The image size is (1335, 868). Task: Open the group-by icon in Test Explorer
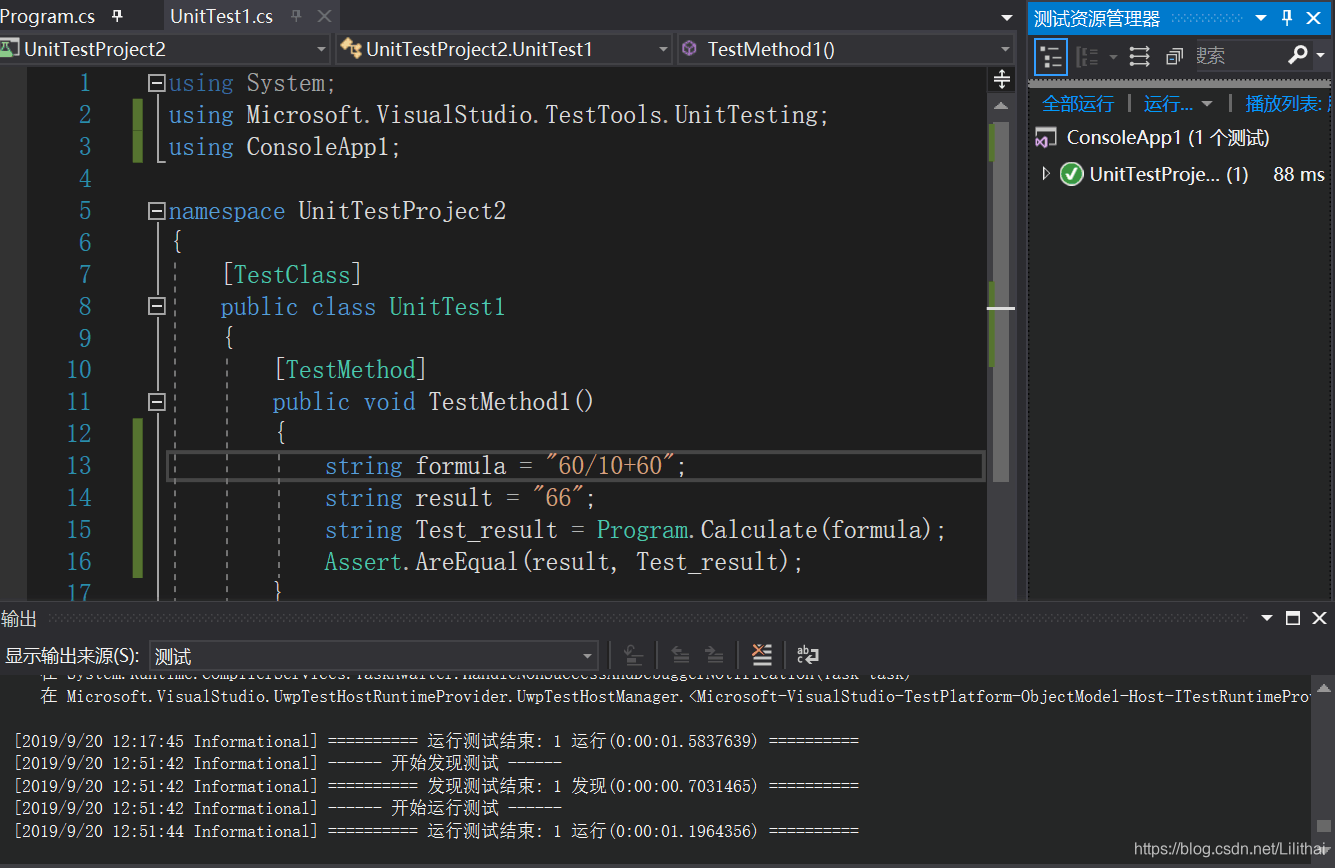1088,56
